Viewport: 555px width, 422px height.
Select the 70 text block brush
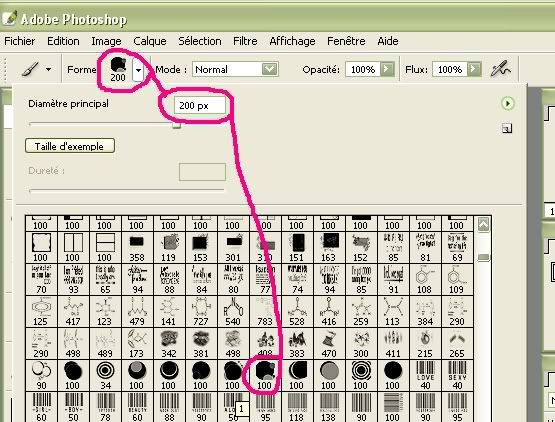point(41,279)
